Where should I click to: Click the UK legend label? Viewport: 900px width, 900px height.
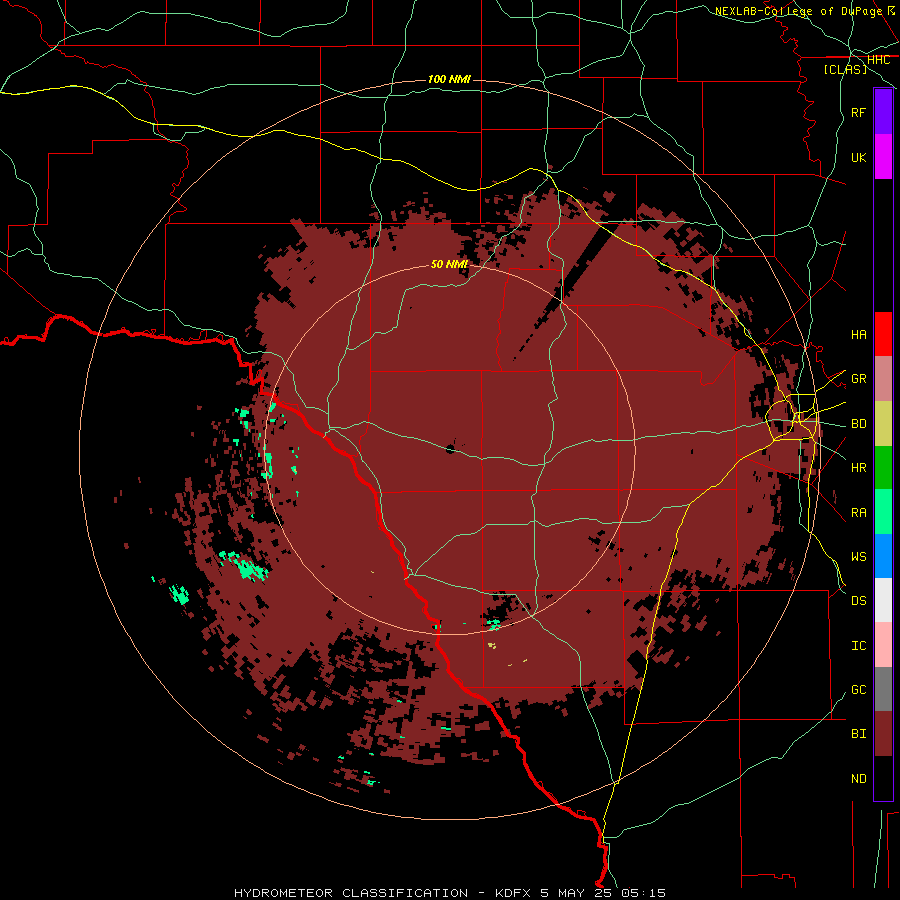pos(859,157)
